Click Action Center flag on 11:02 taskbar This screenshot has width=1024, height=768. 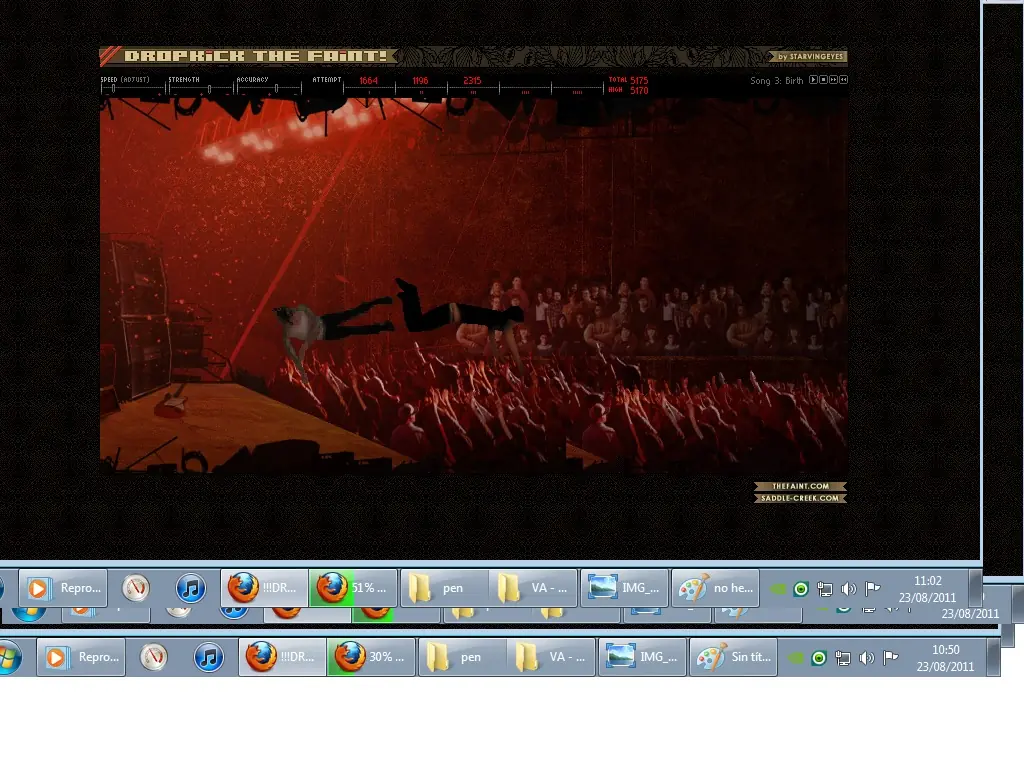pos(872,589)
